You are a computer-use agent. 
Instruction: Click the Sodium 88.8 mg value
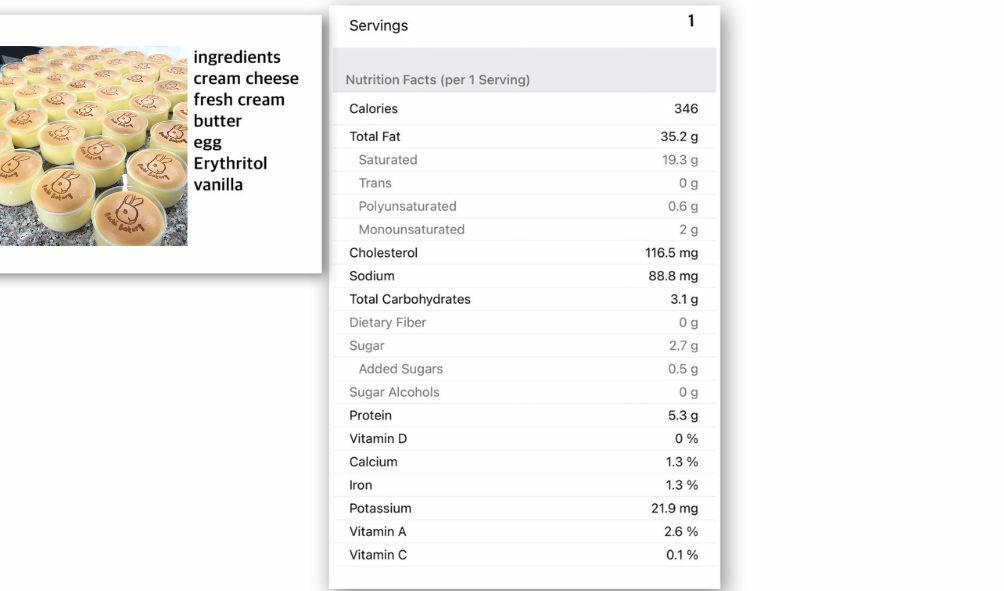673,276
